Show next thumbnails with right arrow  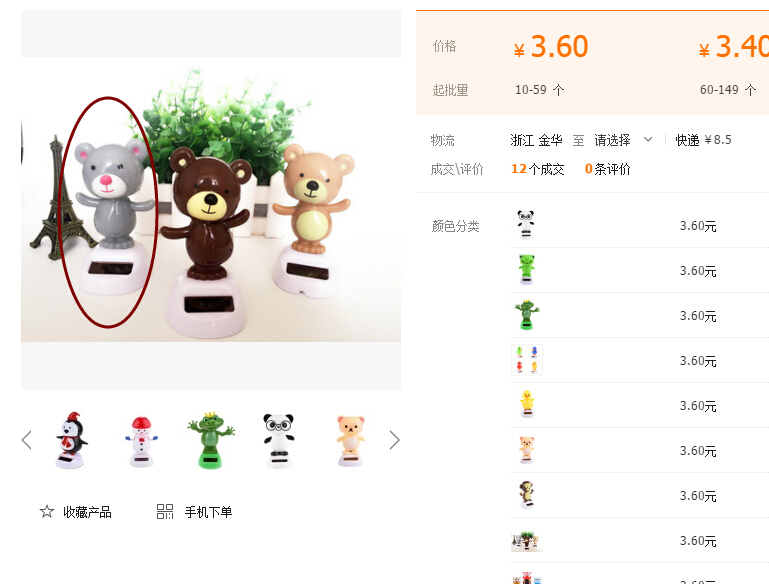(x=395, y=440)
